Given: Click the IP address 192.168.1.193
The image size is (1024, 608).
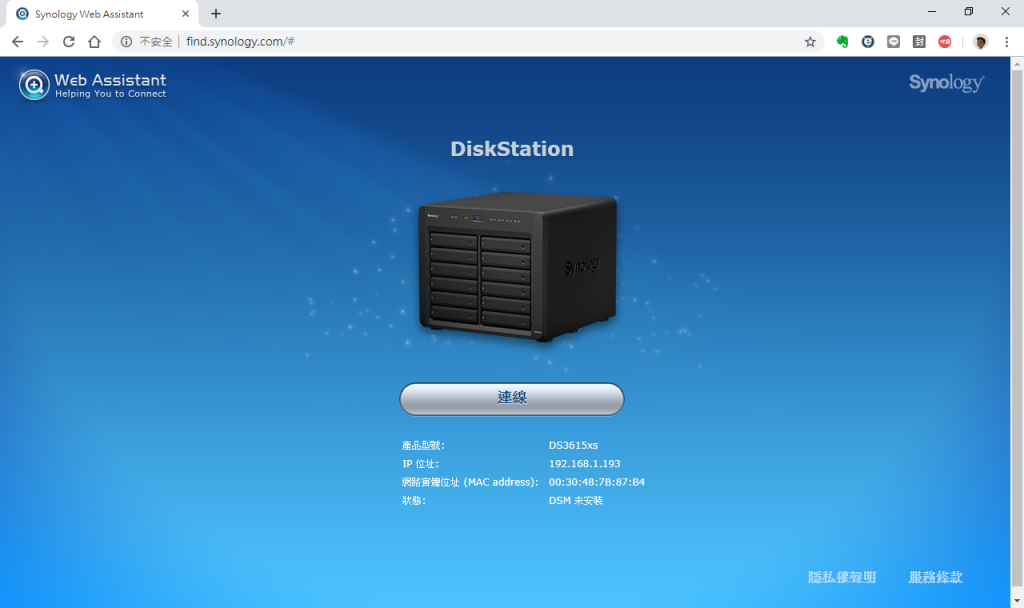Looking at the screenshot, I should 584,464.
